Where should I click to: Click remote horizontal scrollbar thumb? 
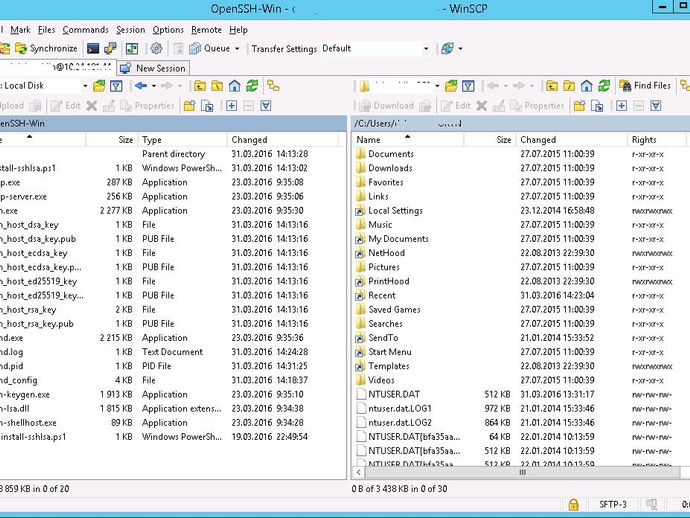click(522, 473)
